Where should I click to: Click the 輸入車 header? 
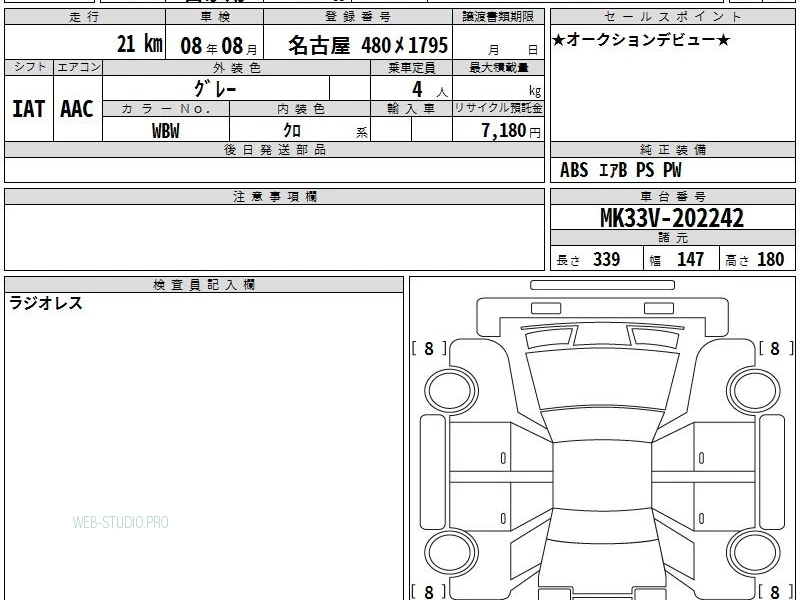[411, 109]
